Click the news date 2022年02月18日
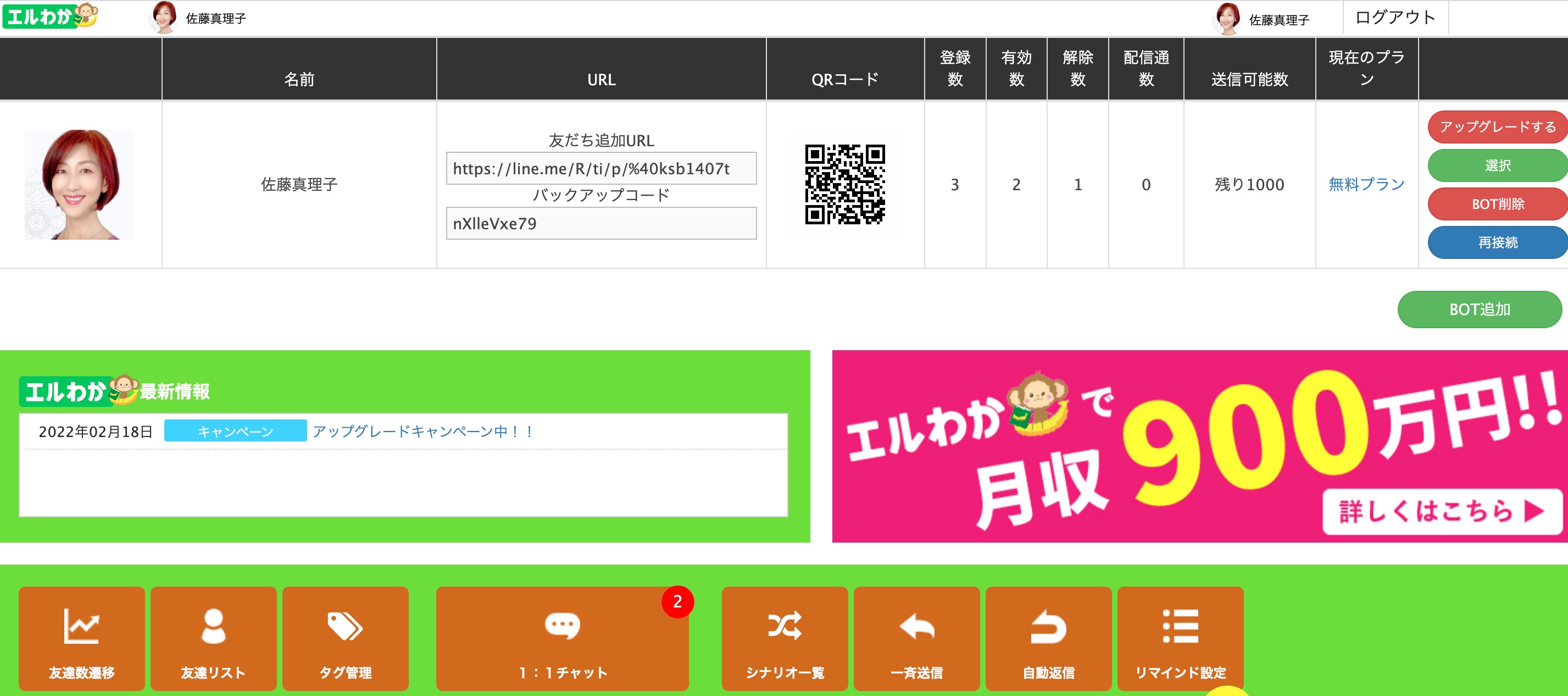The height and width of the screenshot is (696, 1568). [96, 432]
